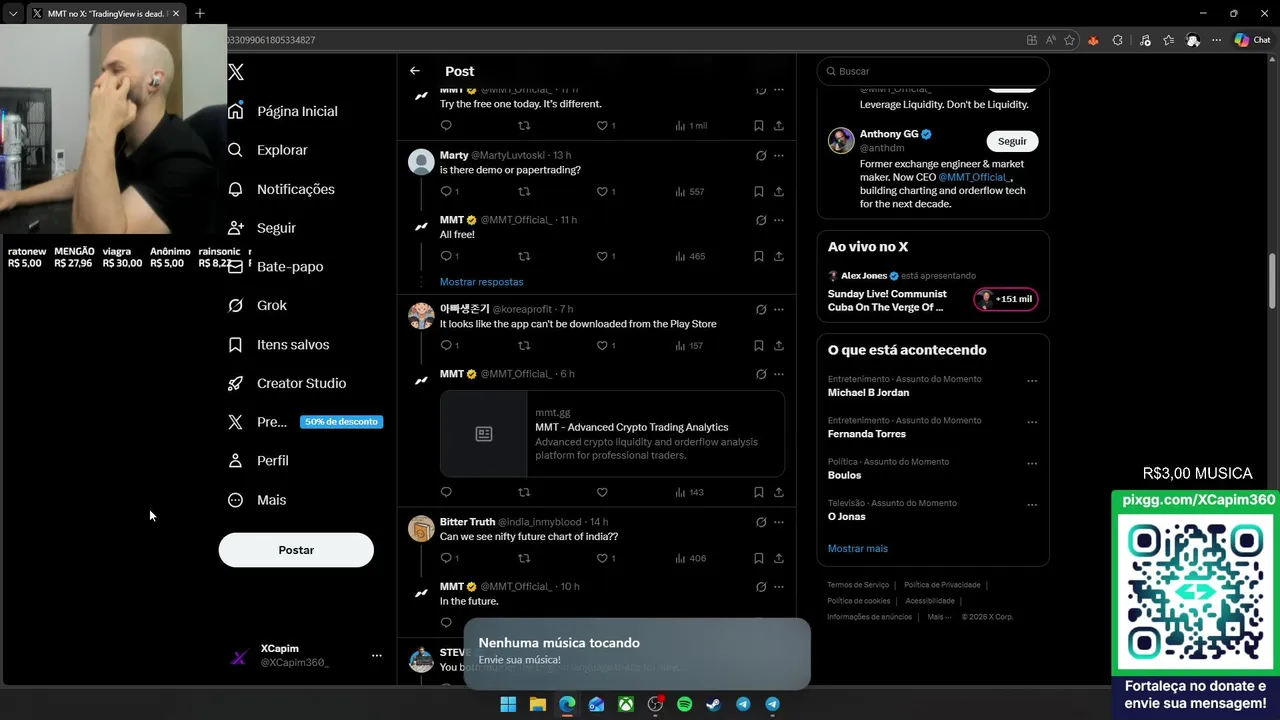Like the "All free!" reply
This screenshot has width=1280, height=720.
(x=602, y=256)
